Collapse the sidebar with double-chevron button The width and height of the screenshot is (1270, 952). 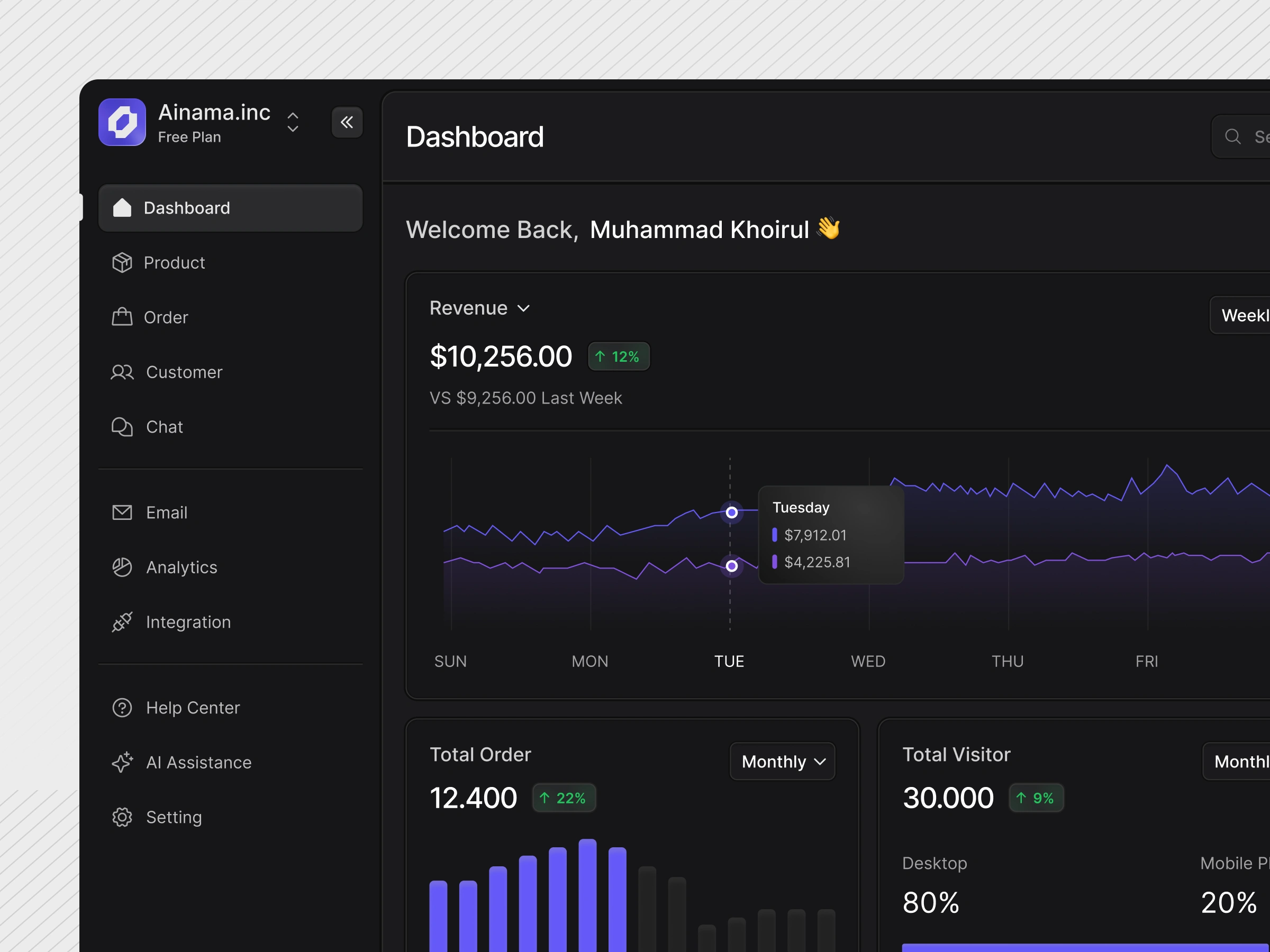(x=347, y=122)
